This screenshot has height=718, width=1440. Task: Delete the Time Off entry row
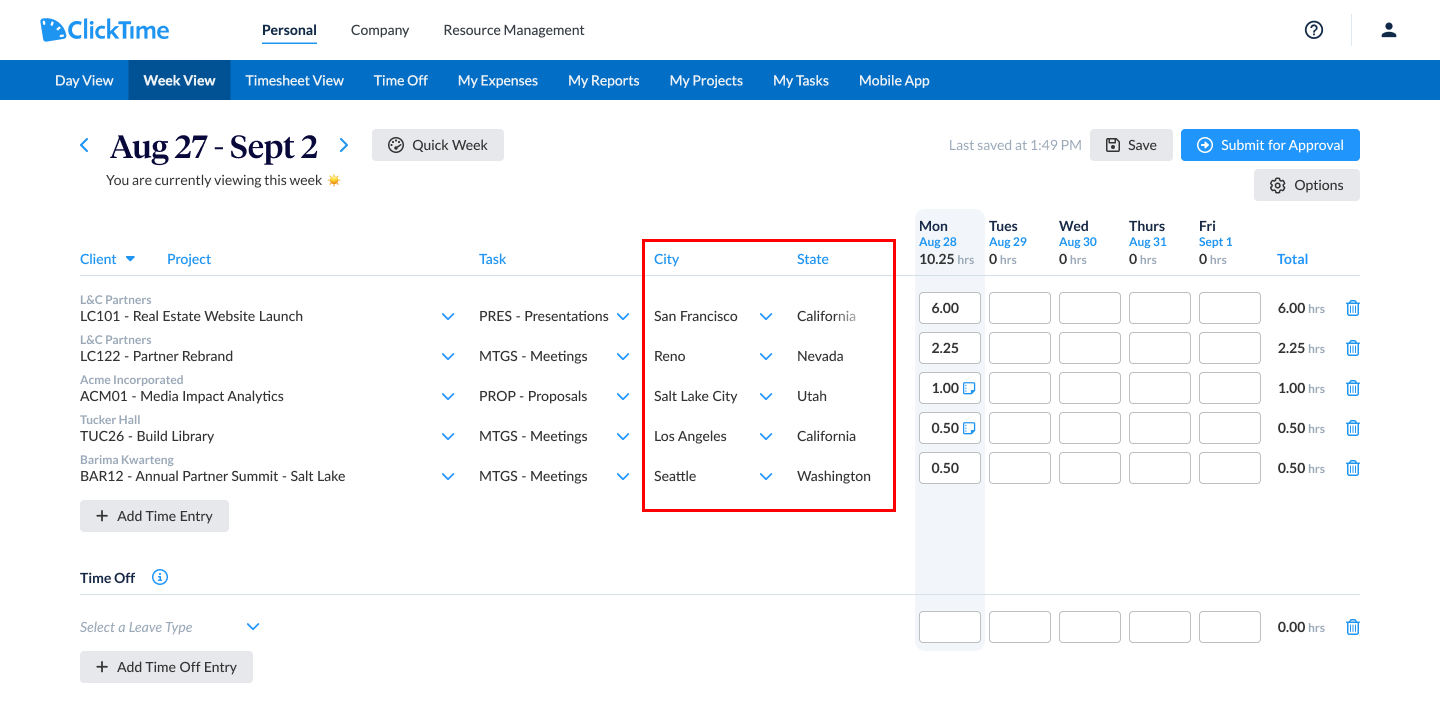pyautogui.click(x=1352, y=627)
